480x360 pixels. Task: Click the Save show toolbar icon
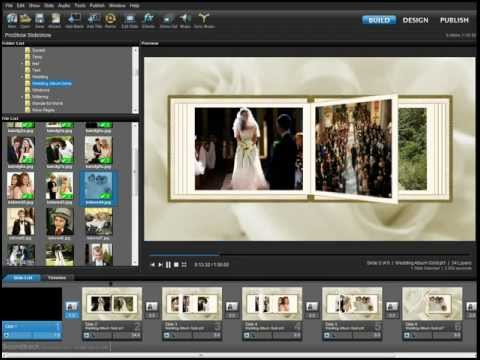coord(40,21)
